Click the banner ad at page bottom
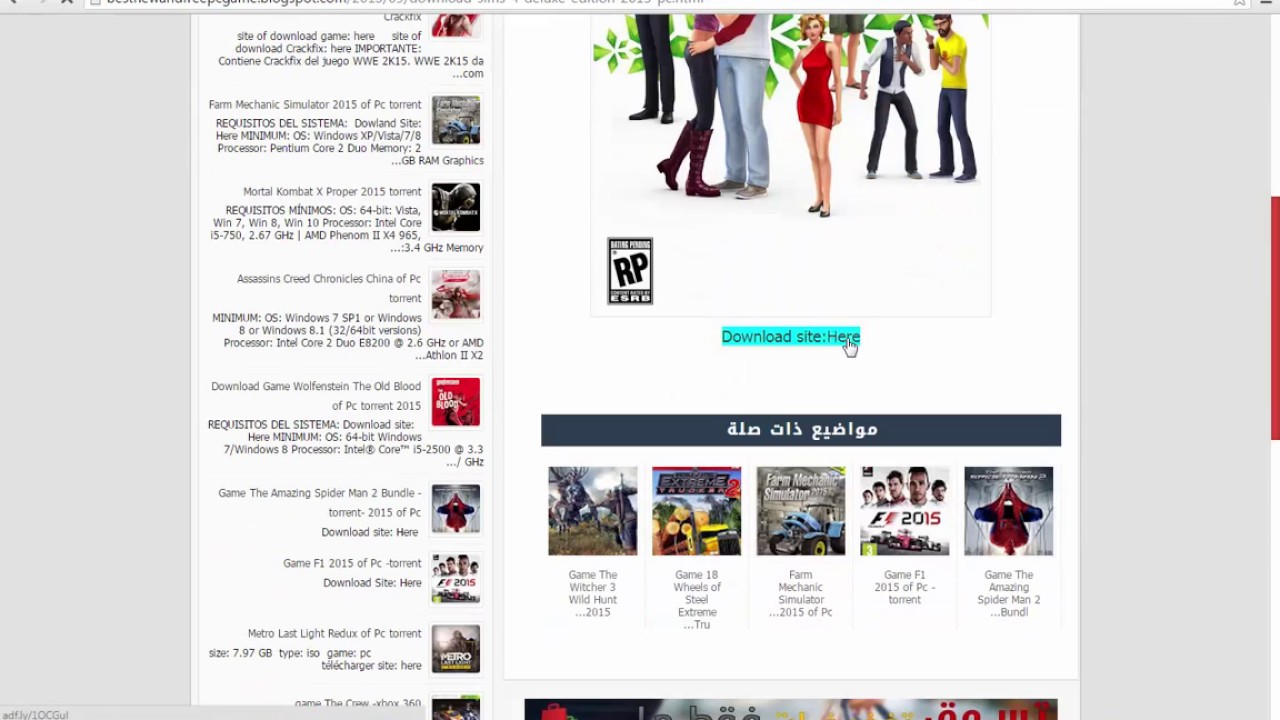The height and width of the screenshot is (720, 1280). (791, 709)
